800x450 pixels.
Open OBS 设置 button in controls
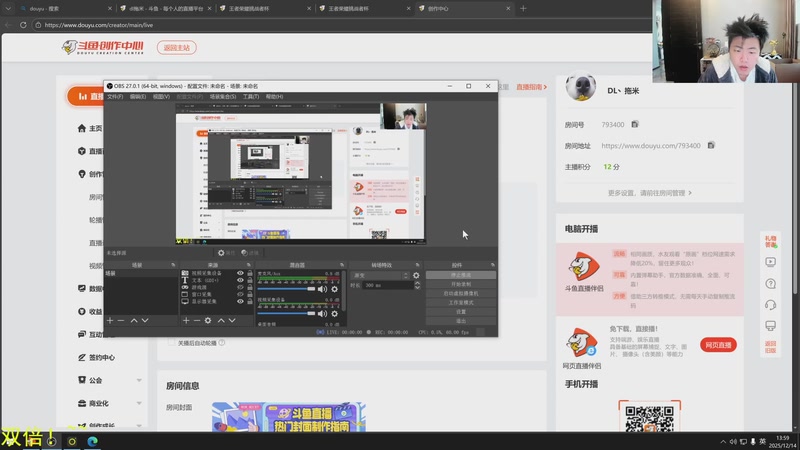(x=461, y=312)
